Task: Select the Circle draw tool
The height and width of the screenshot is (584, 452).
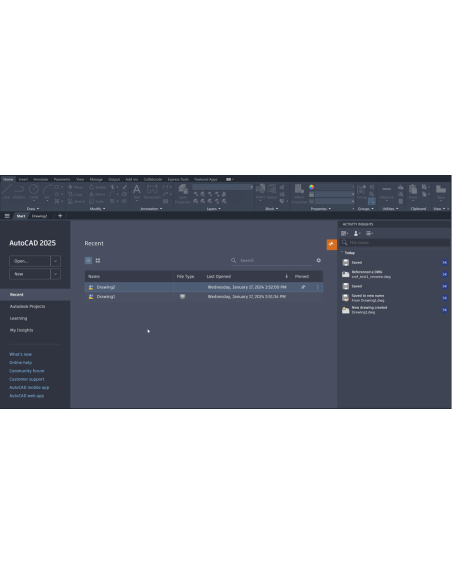Action: pos(34,191)
